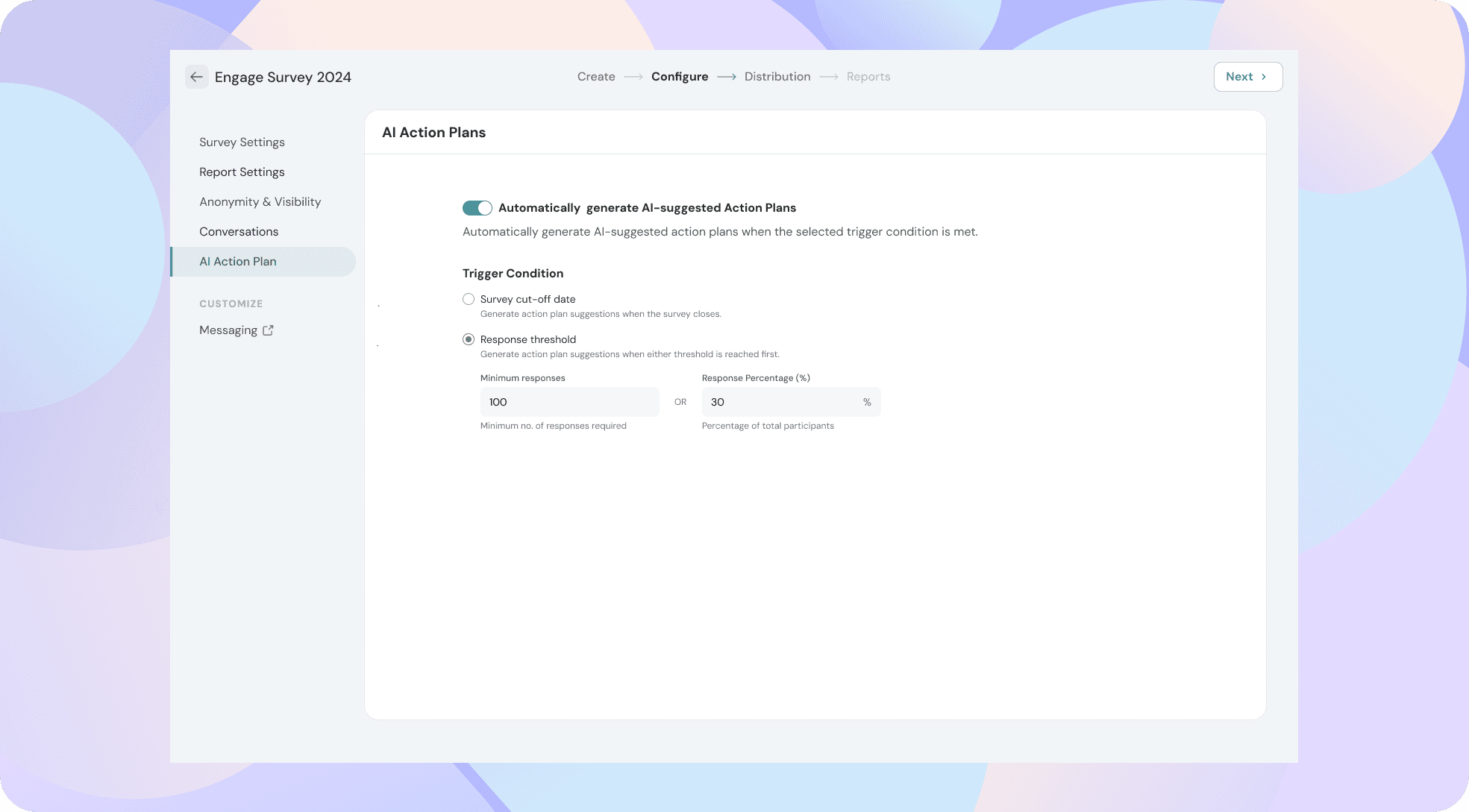Open the Reports step

click(868, 77)
